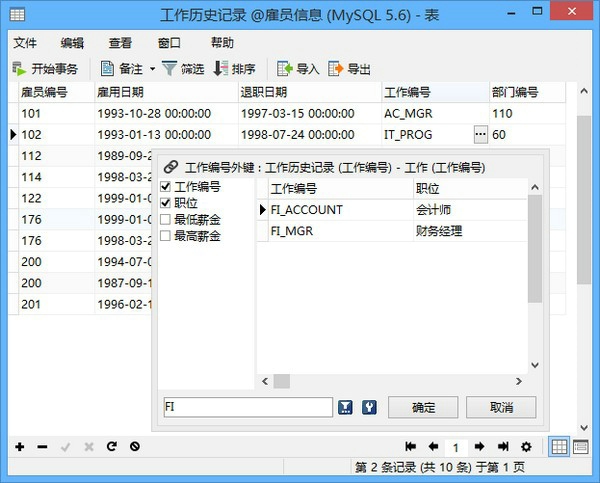
Task: Delete record with minus icon
Action: [x=42, y=447]
